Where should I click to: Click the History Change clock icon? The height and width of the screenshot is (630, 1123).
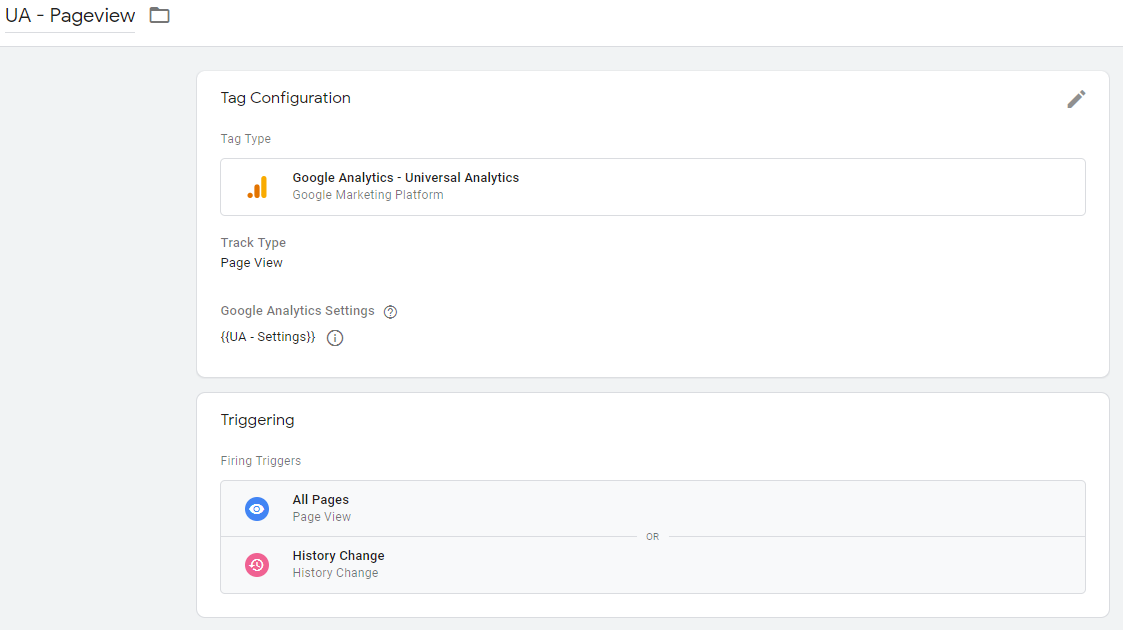pyautogui.click(x=257, y=565)
